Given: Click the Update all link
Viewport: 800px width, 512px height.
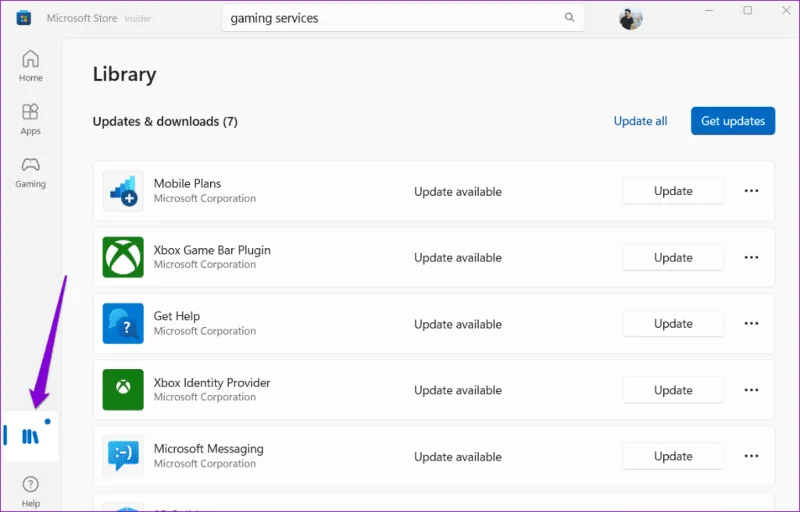Looking at the screenshot, I should coord(640,121).
